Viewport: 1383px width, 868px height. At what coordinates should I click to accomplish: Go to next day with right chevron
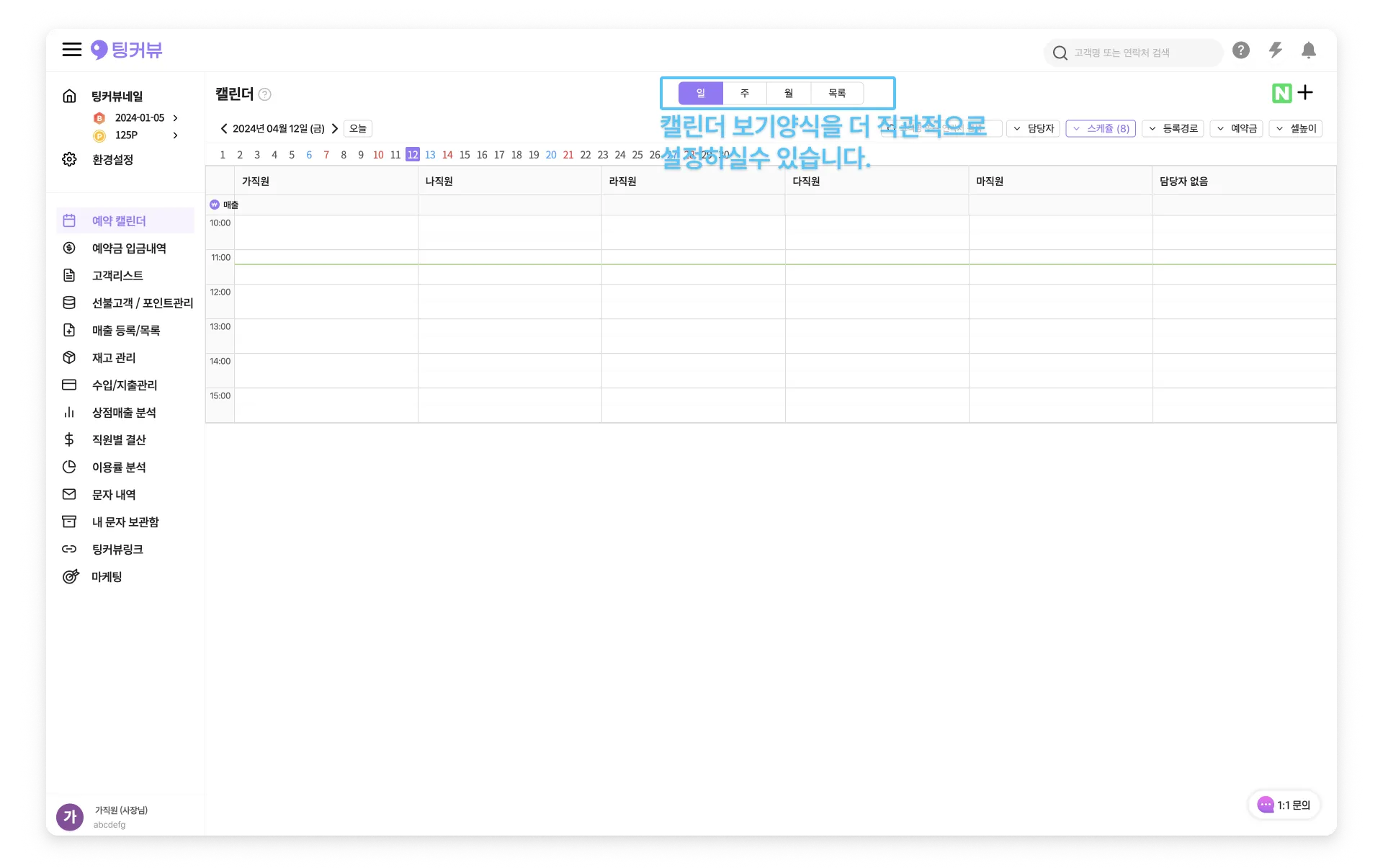point(335,128)
